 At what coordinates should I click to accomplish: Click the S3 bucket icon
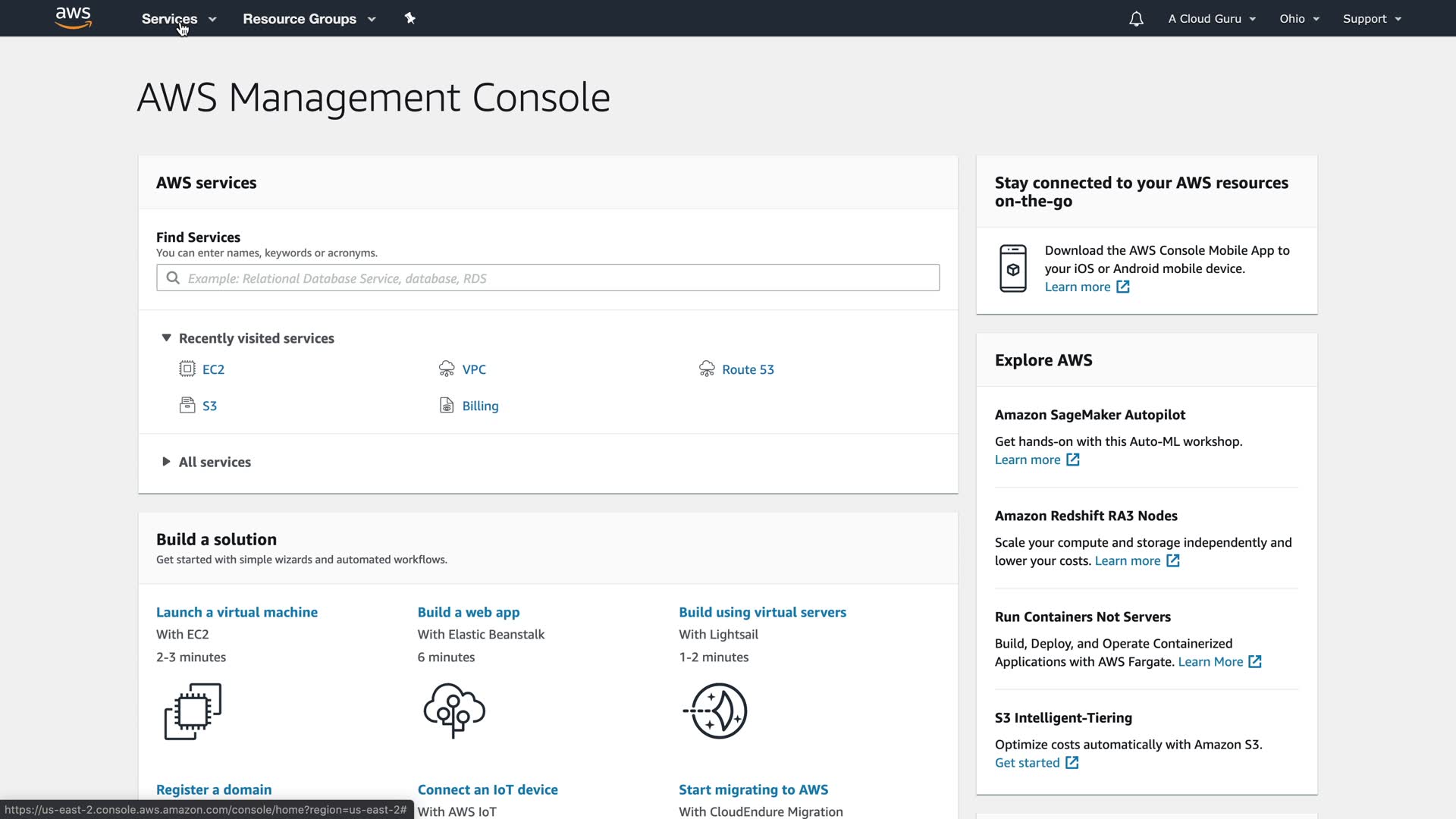click(x=187, y=406)
